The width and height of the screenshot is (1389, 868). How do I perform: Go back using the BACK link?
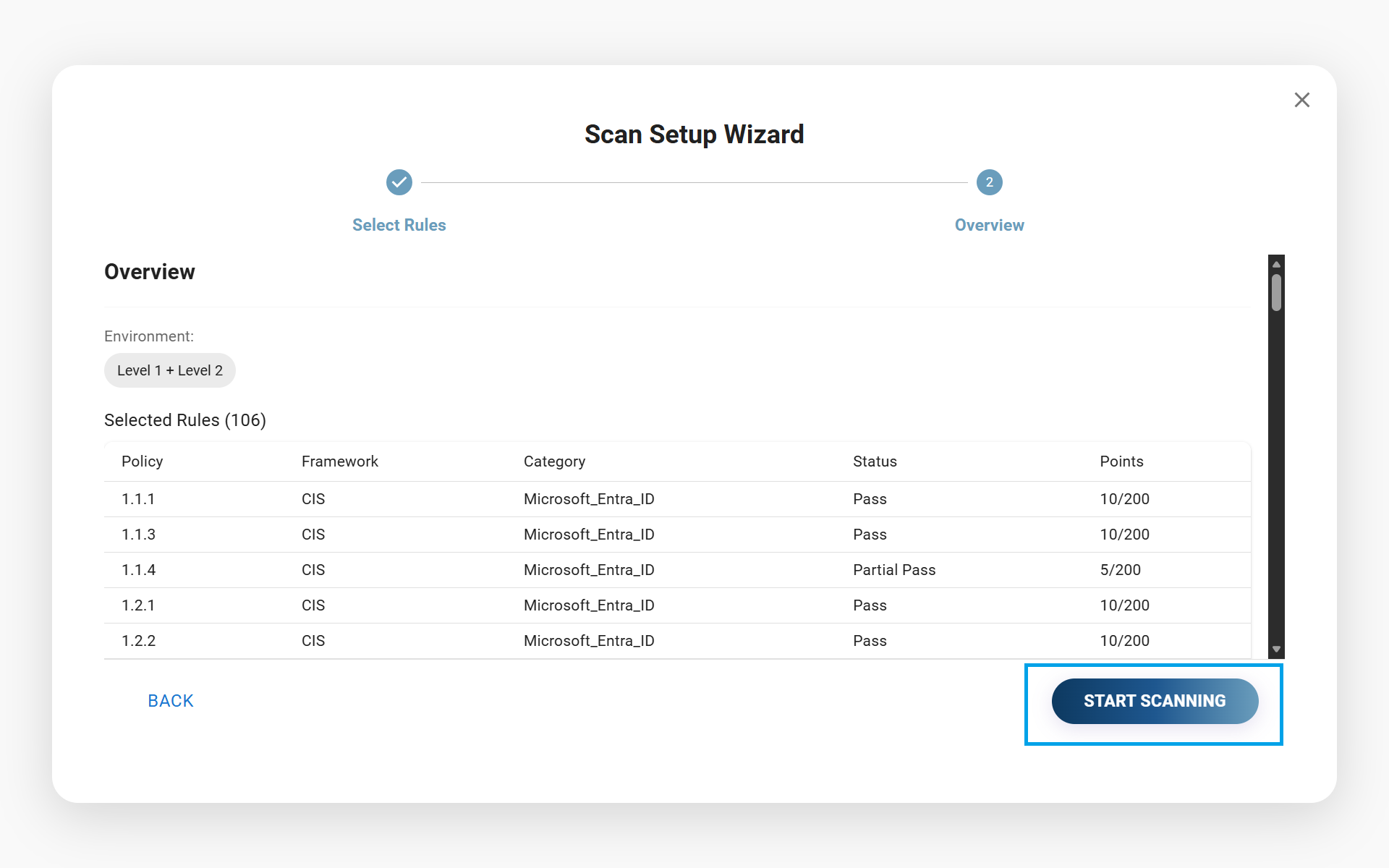click(170, 700)
